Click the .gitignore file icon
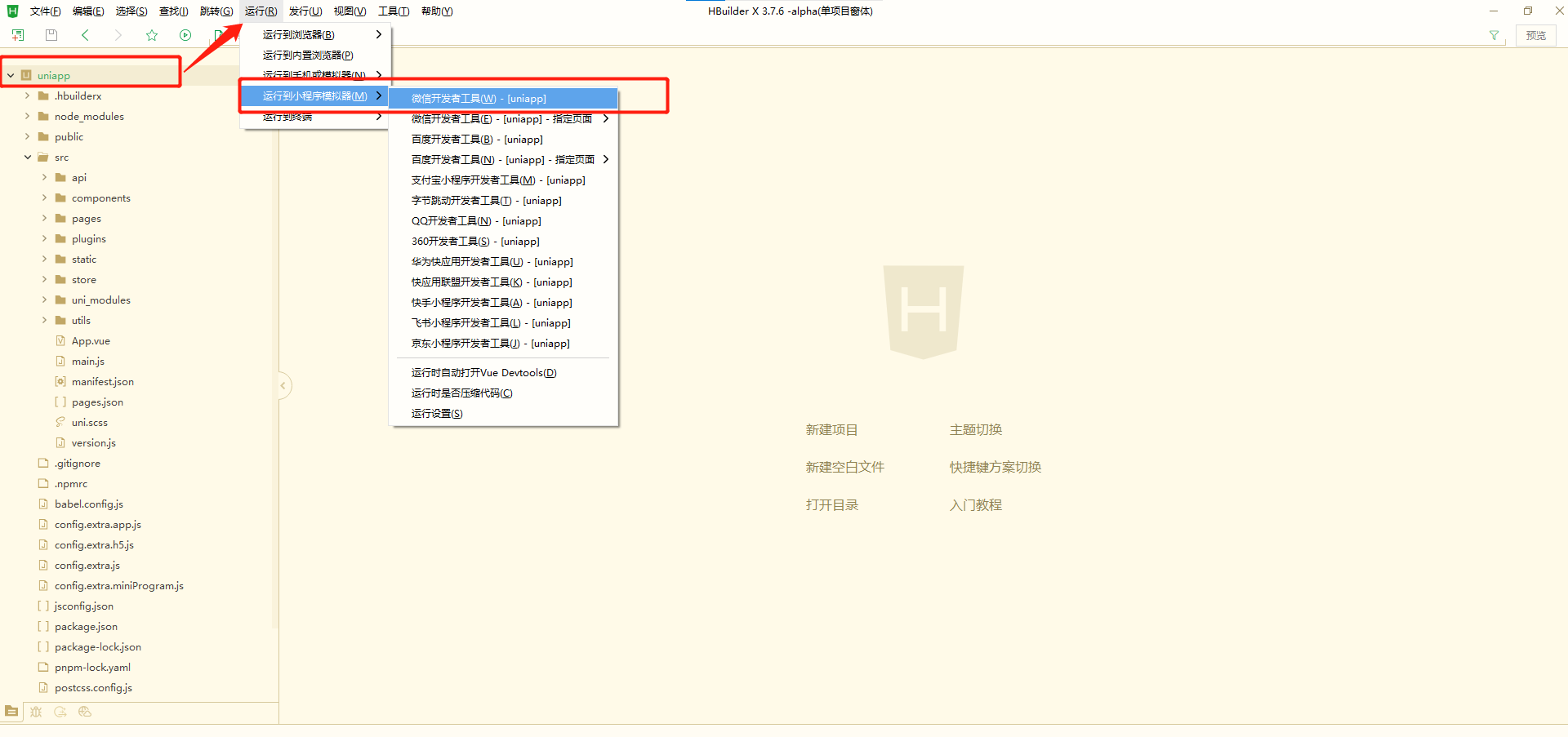The height and width of the screenshot is (737, 1568). 43,464
